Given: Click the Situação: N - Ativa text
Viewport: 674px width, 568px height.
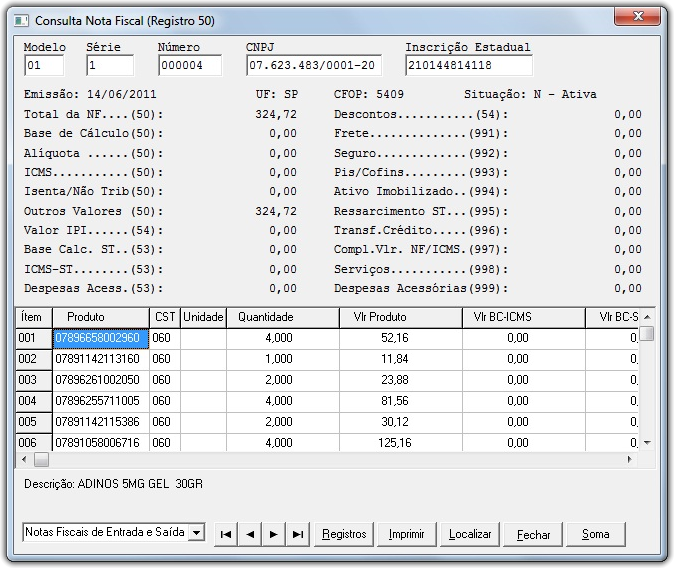Looking at the screenshot, I should 530,95.
